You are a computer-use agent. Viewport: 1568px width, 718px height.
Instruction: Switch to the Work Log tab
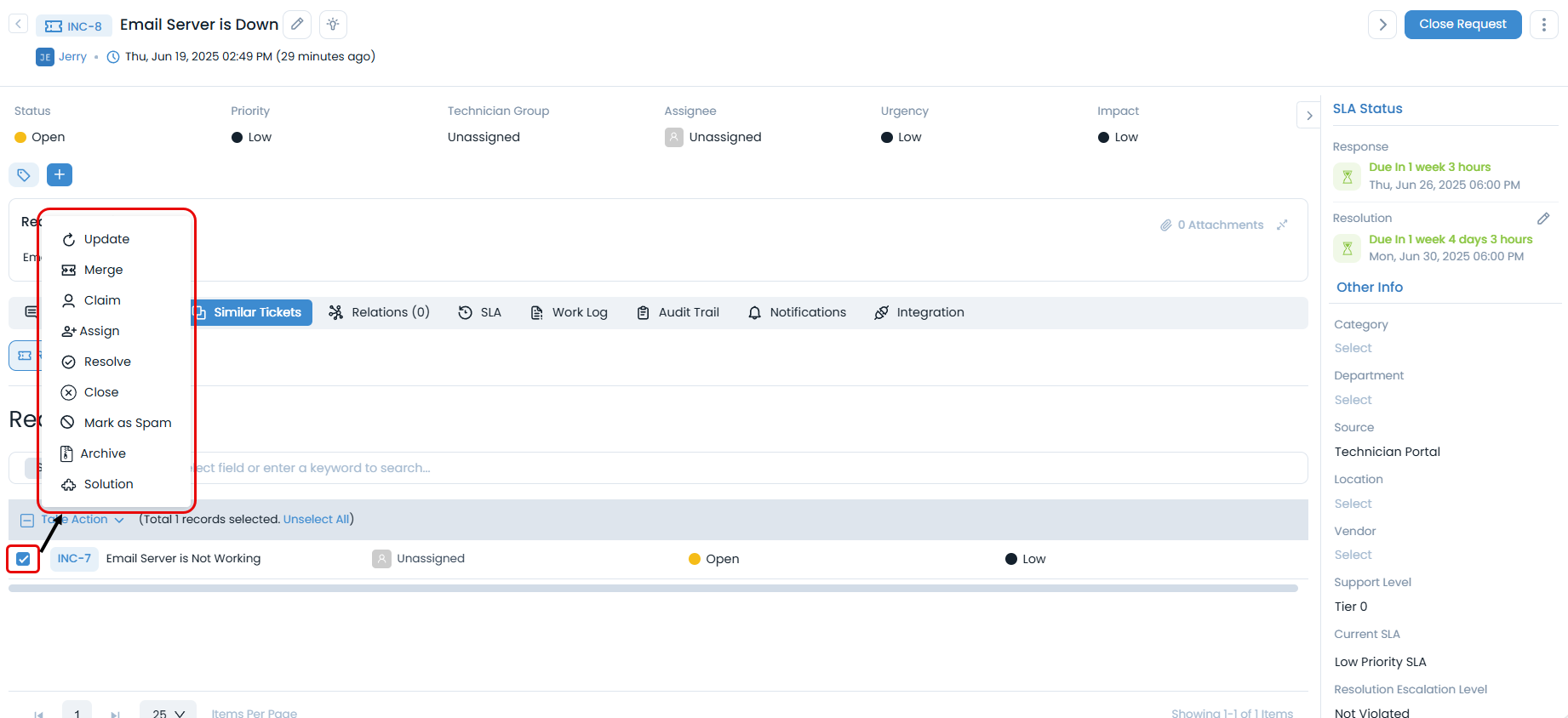click(x=569, y=312)
